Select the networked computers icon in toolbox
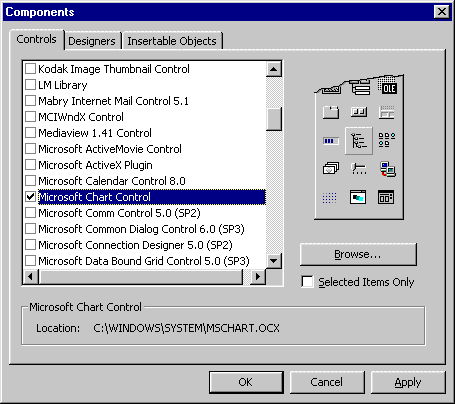455x404 pixels. 387,169
